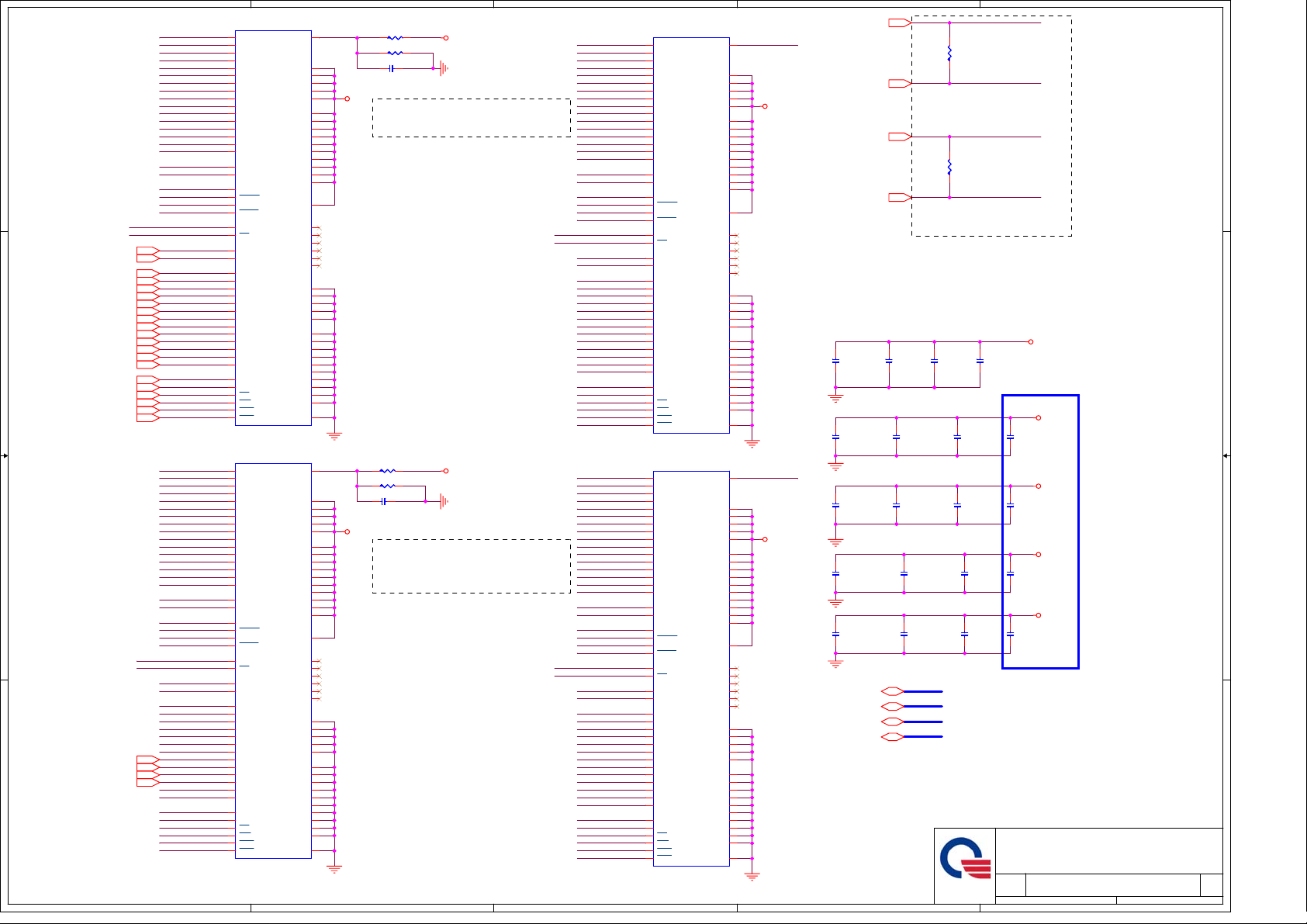Select the bottom-left IC component block
The height and width of the screenshot is (924, 1307).
click(273, 661)
